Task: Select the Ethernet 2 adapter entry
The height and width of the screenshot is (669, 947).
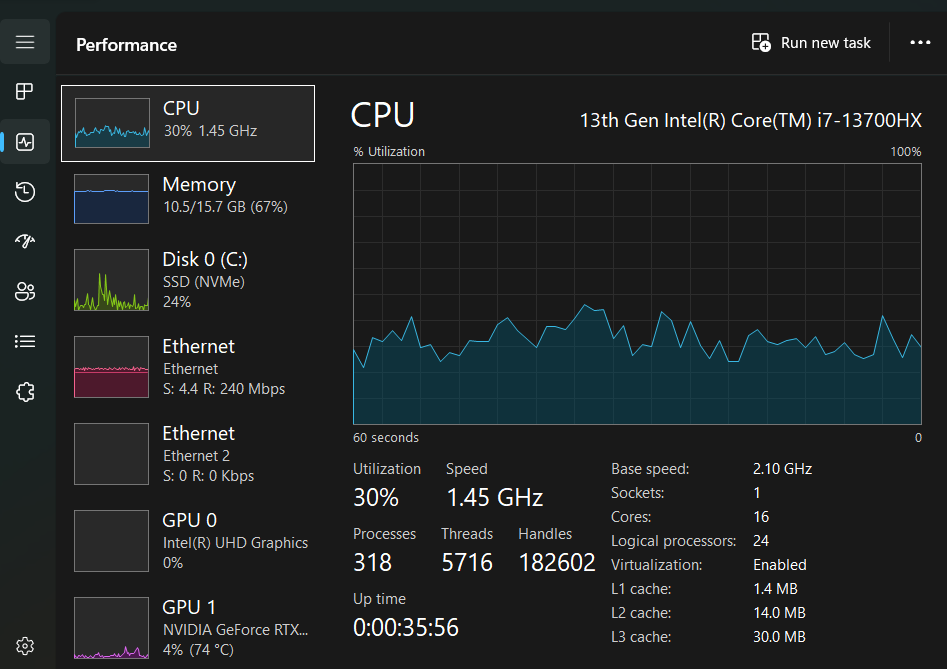Action: 188,454
